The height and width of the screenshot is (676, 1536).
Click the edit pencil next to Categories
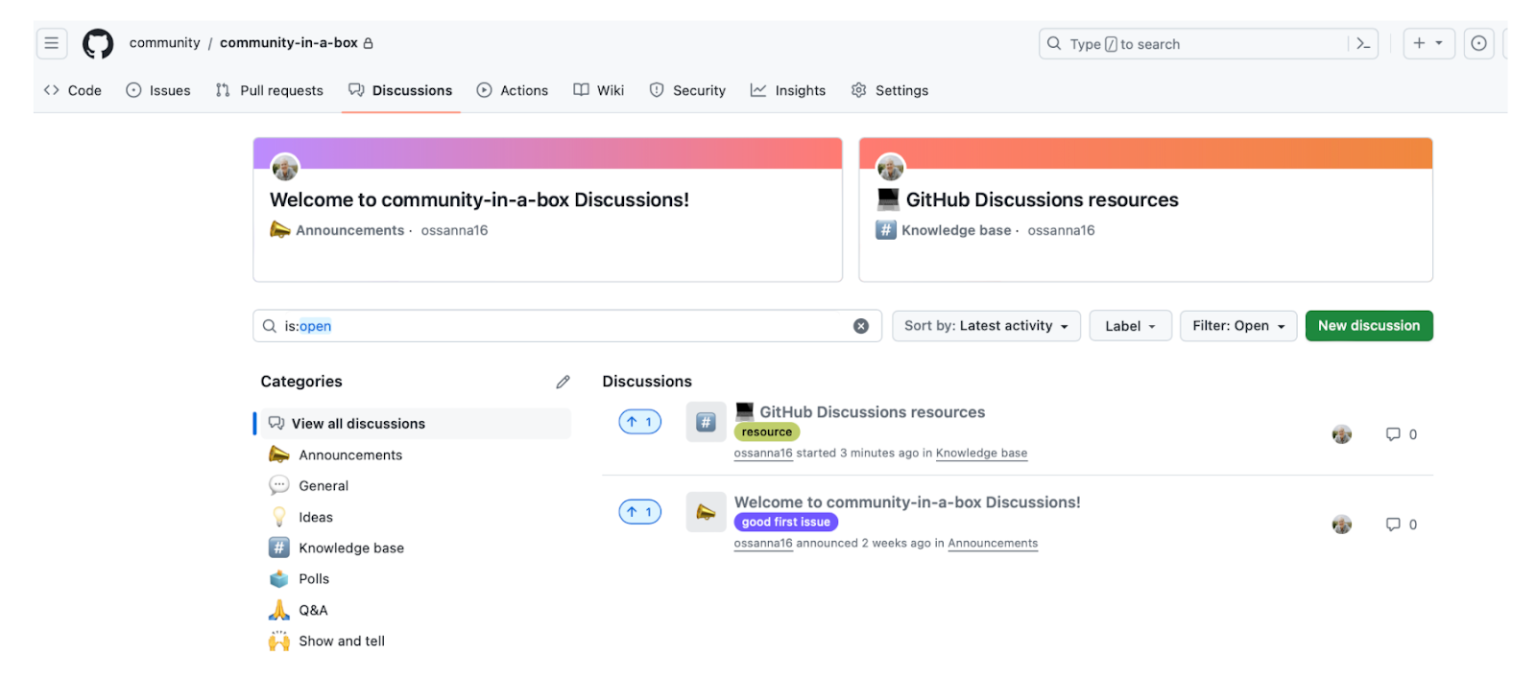pyautogui.click(x=563, y=381)
